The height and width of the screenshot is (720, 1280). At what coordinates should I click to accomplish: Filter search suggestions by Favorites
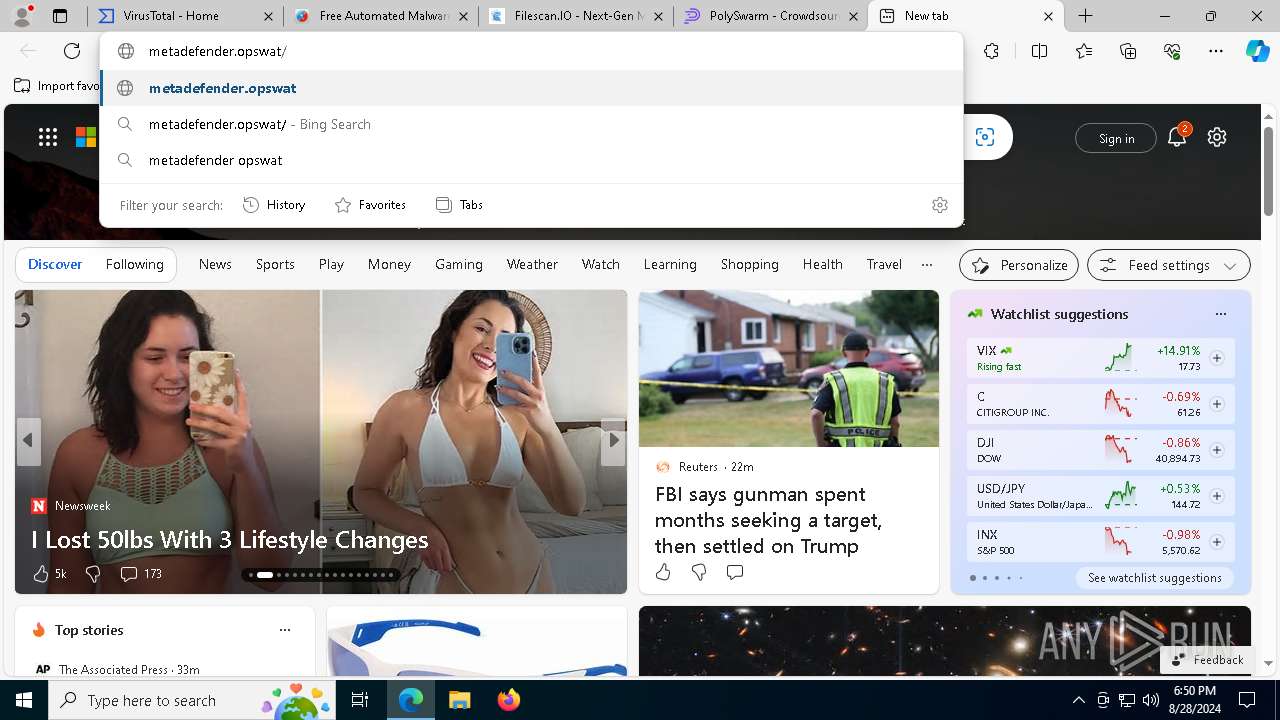pyautogui.click(x=370, y=205)
